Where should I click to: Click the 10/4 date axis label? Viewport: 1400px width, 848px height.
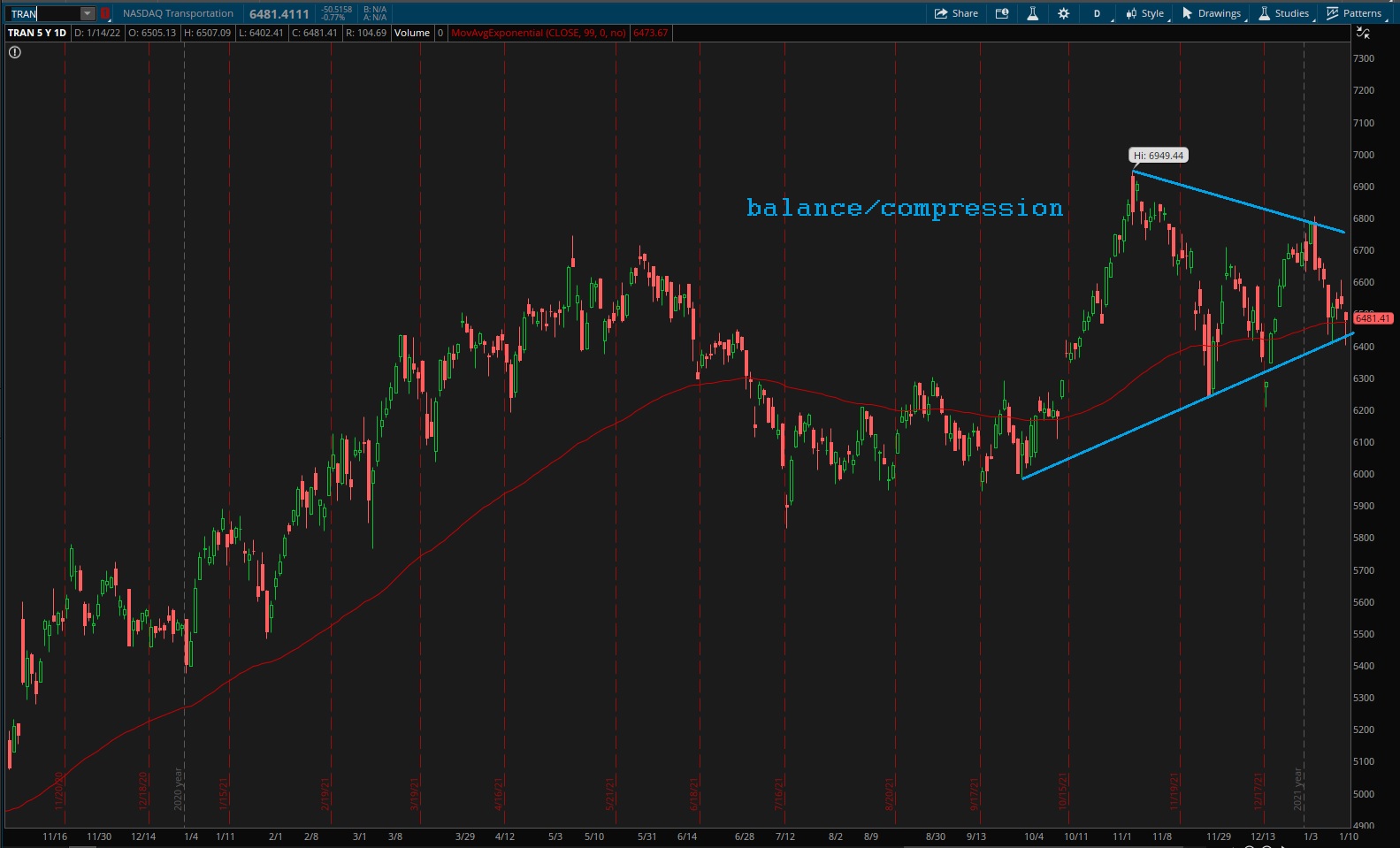pos(1033,837)
